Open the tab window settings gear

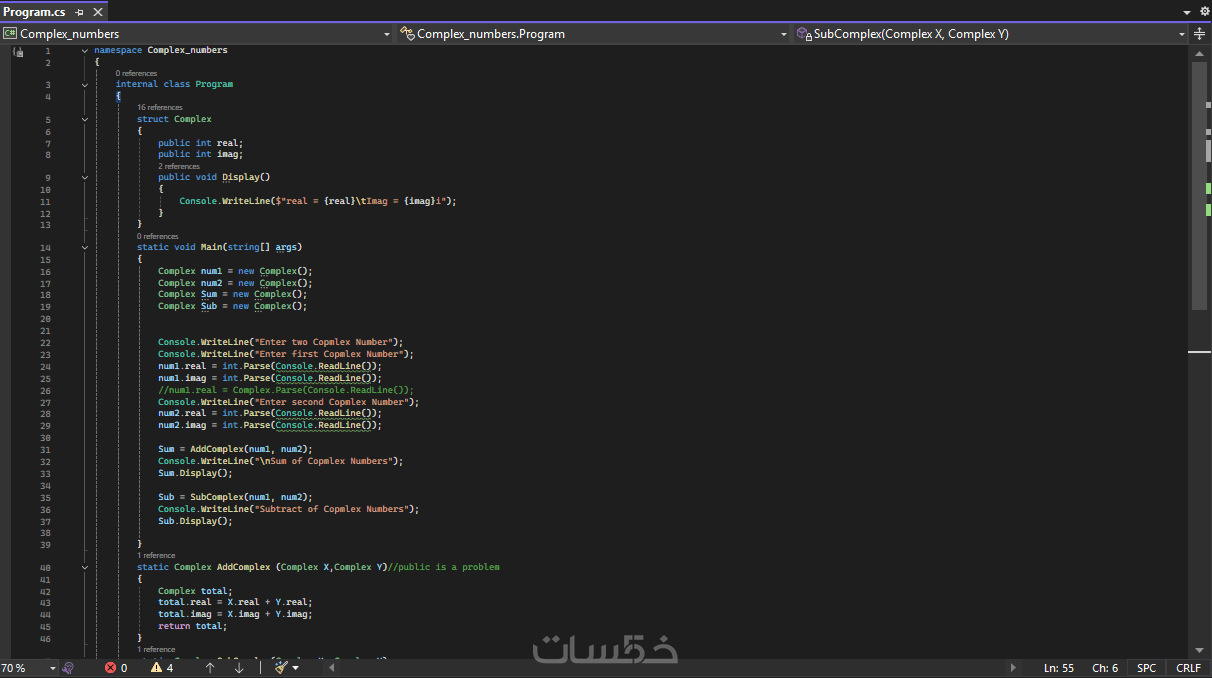click(1203, 11)
